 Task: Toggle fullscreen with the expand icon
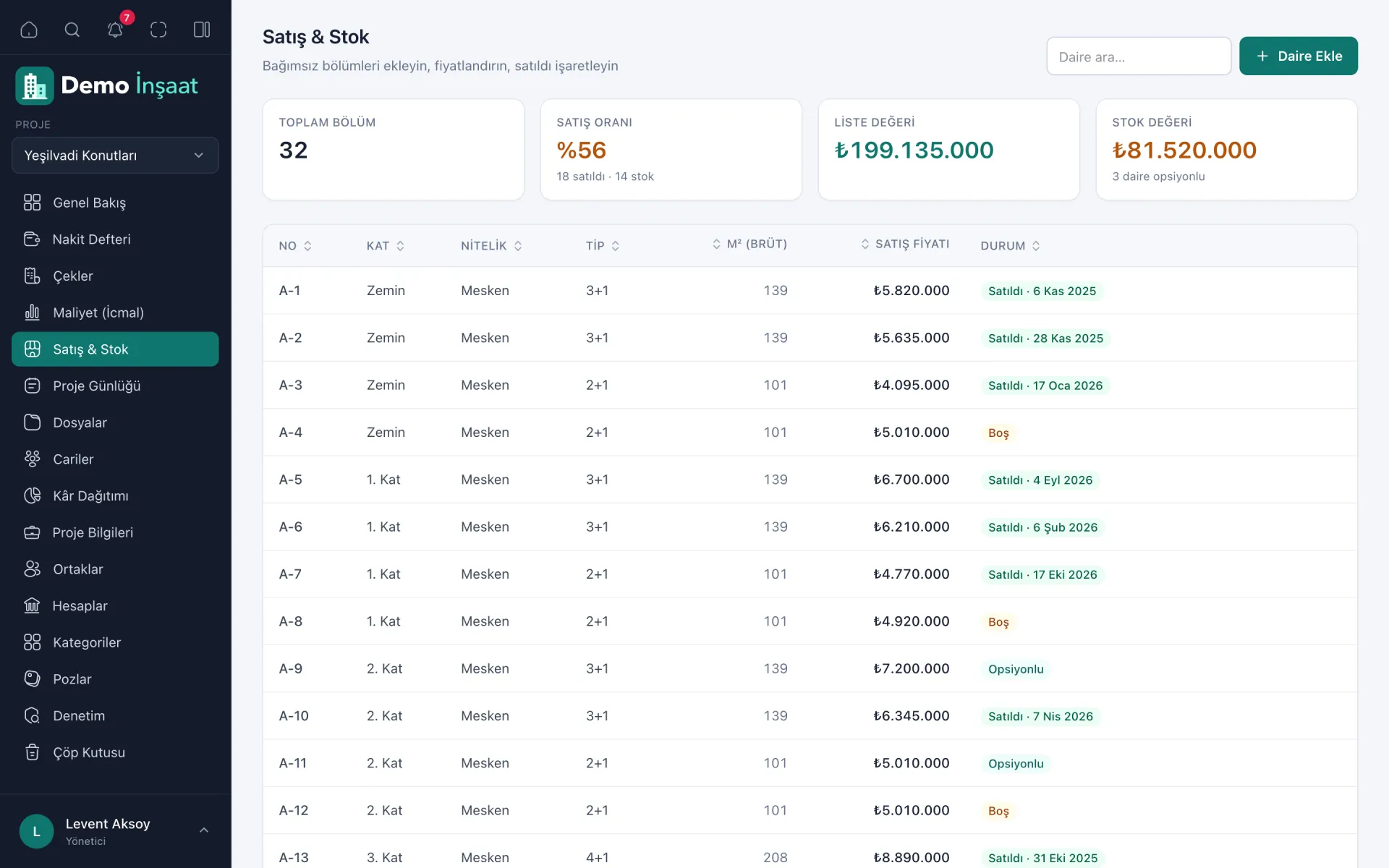158,30
